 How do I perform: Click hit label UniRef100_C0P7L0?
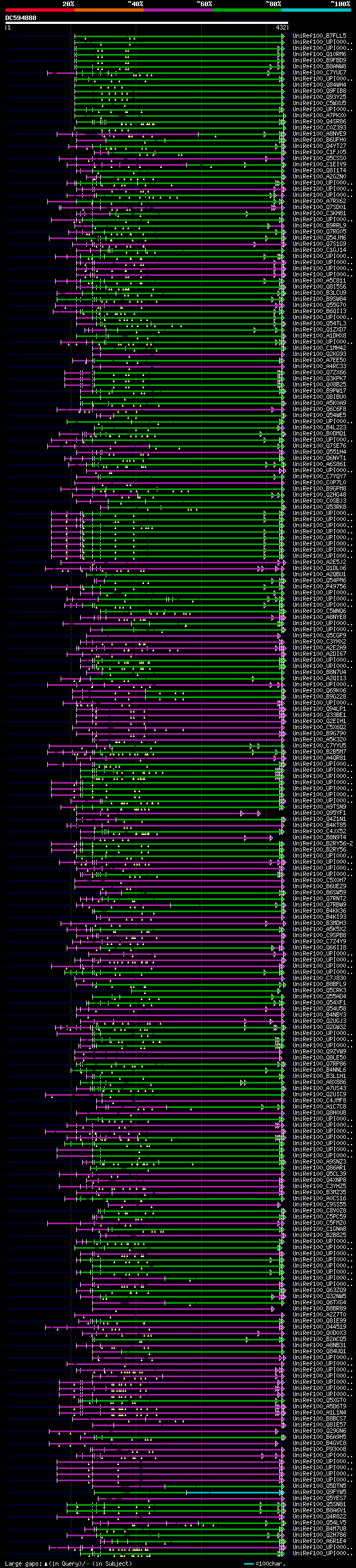(319, 482)
